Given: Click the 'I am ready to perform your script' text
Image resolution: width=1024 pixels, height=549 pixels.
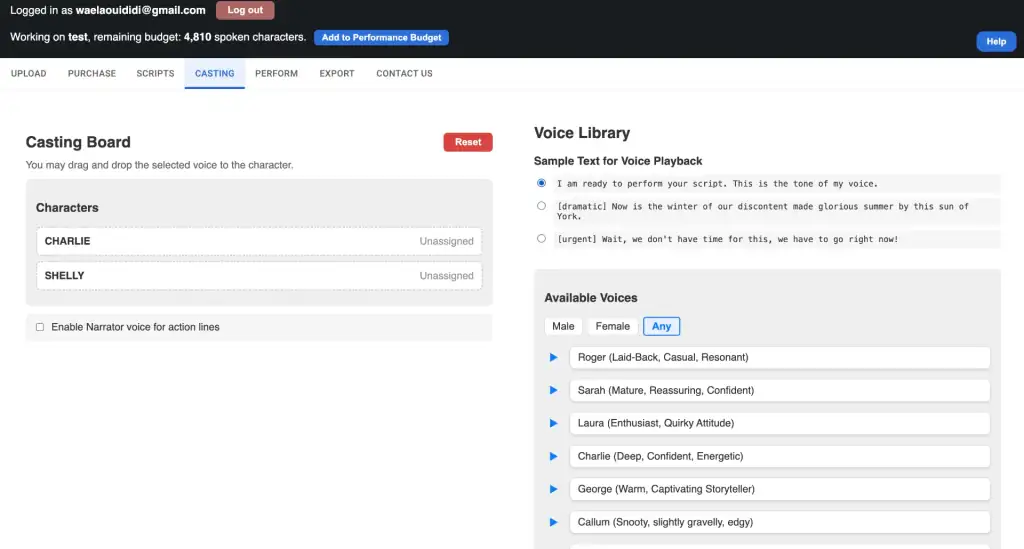Looking at the screenshot, I should click(x=717, y=183).
